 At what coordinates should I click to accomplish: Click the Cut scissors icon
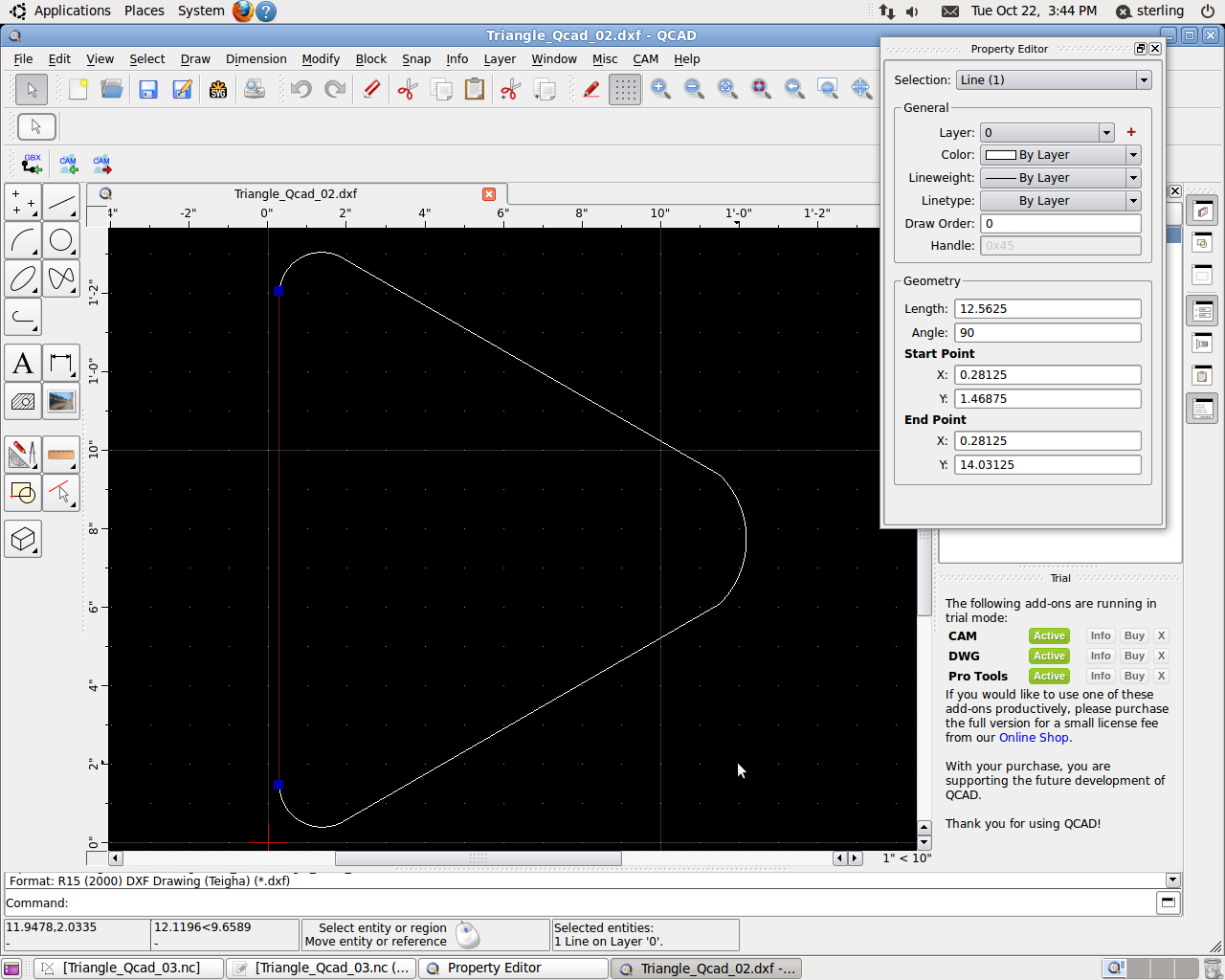click(408, 89)
